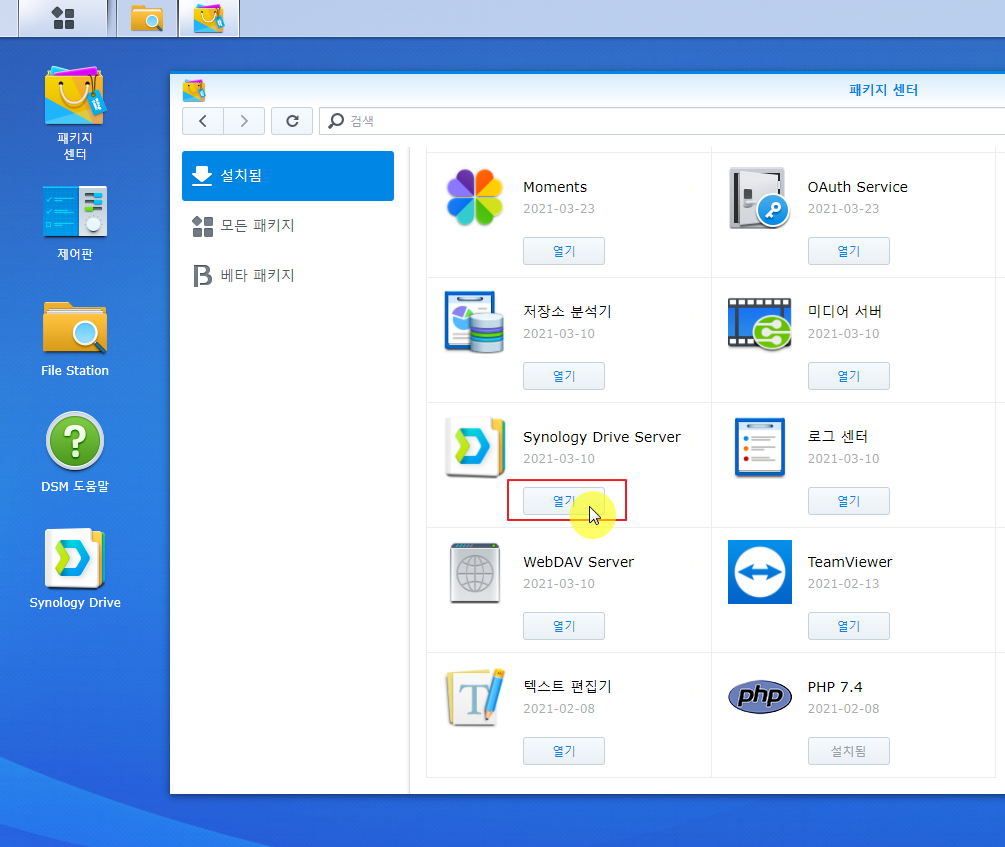Click the WebDAV Server package icon
Viewport: 1005px width, 847px height.
[x=475, y=573]
